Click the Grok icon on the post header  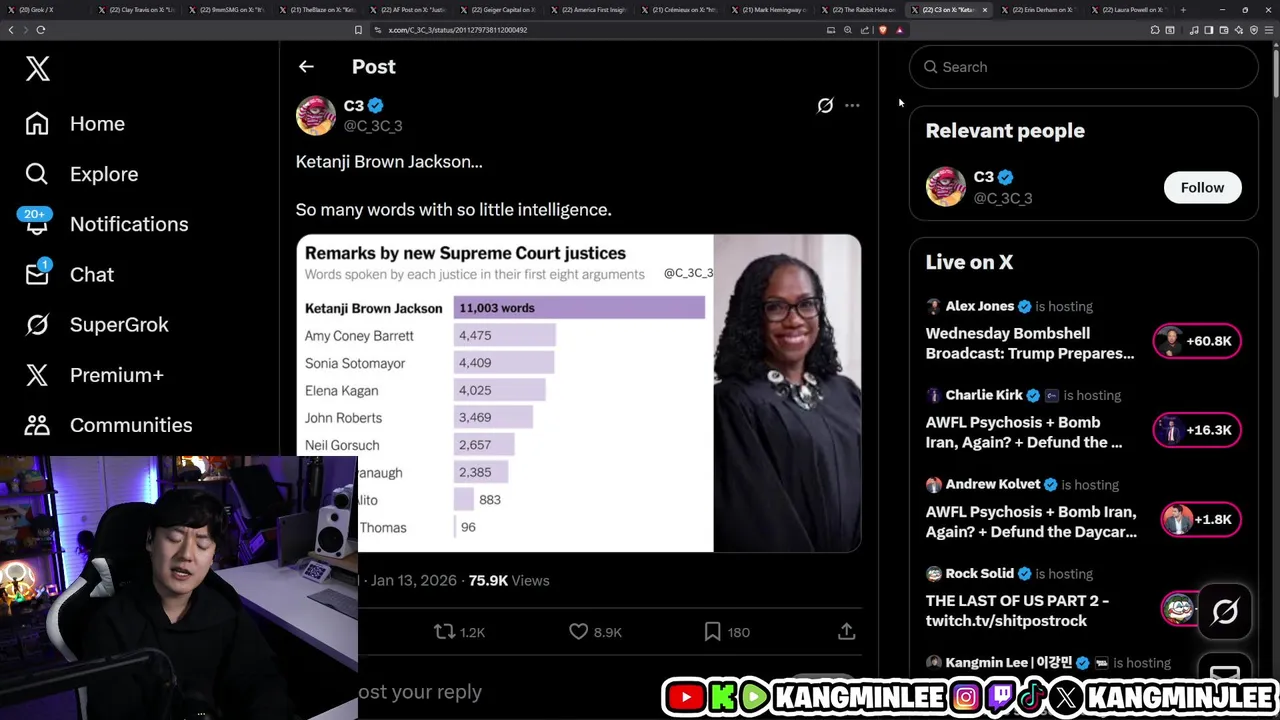(825, 105)
